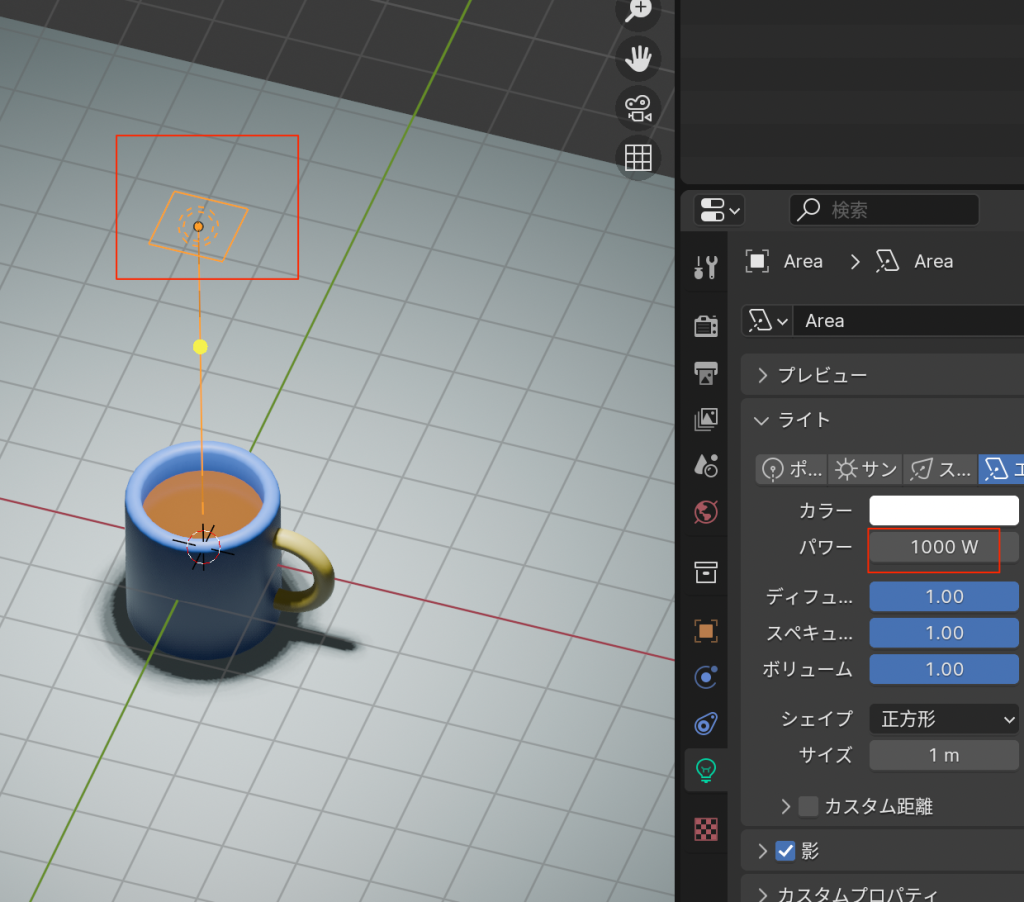Select the ポイント light type button
Screen dimensions: 1024x902
[x=792, y=469]
